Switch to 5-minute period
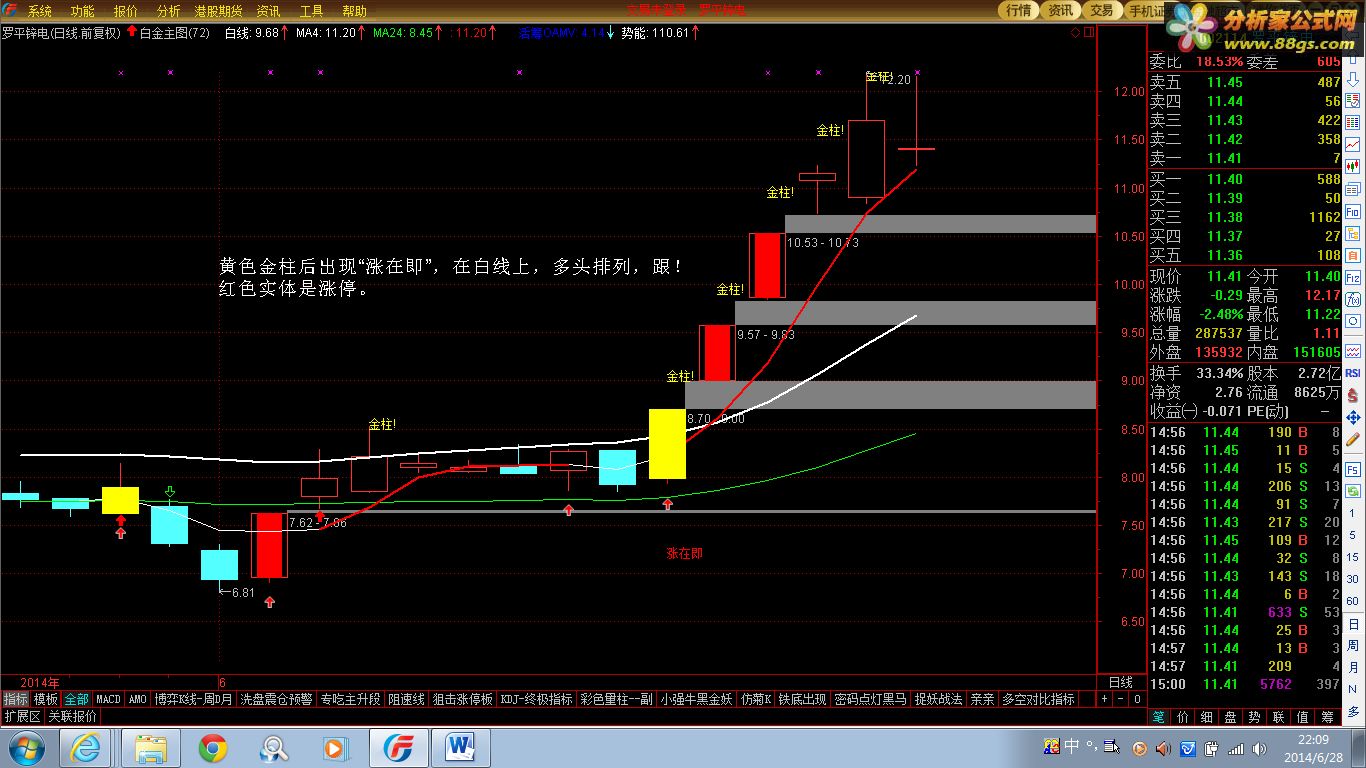 tap(1353, 535)
